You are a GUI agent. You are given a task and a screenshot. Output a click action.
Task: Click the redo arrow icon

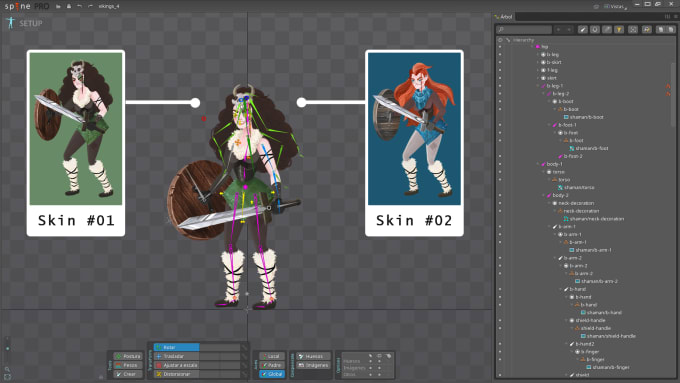point(90,7)
